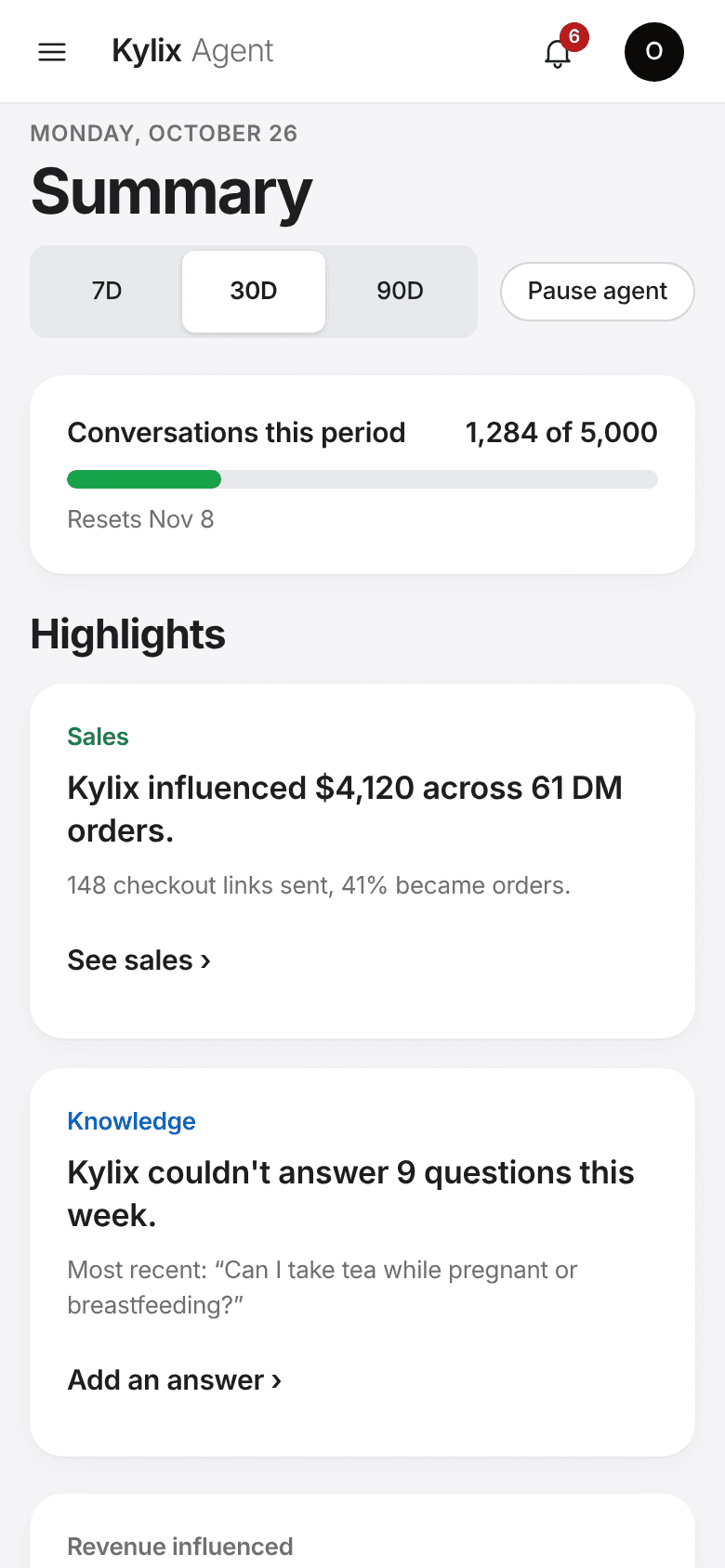Select the Sales category label
The width and height of the screenshot is (725, 1568).
pyautogui.click(x=98, y=737)
